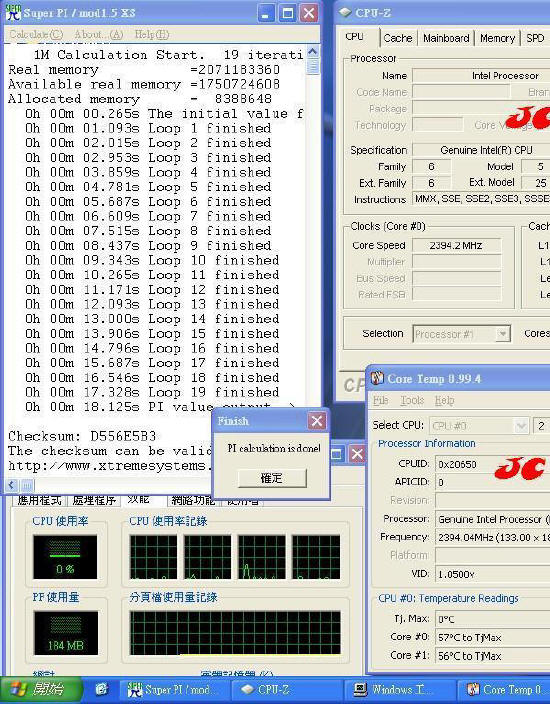The height and width of the screenshot is (704, 550).
Task: Click the scroll up arrow in Super PI
Action: [313, 52]
